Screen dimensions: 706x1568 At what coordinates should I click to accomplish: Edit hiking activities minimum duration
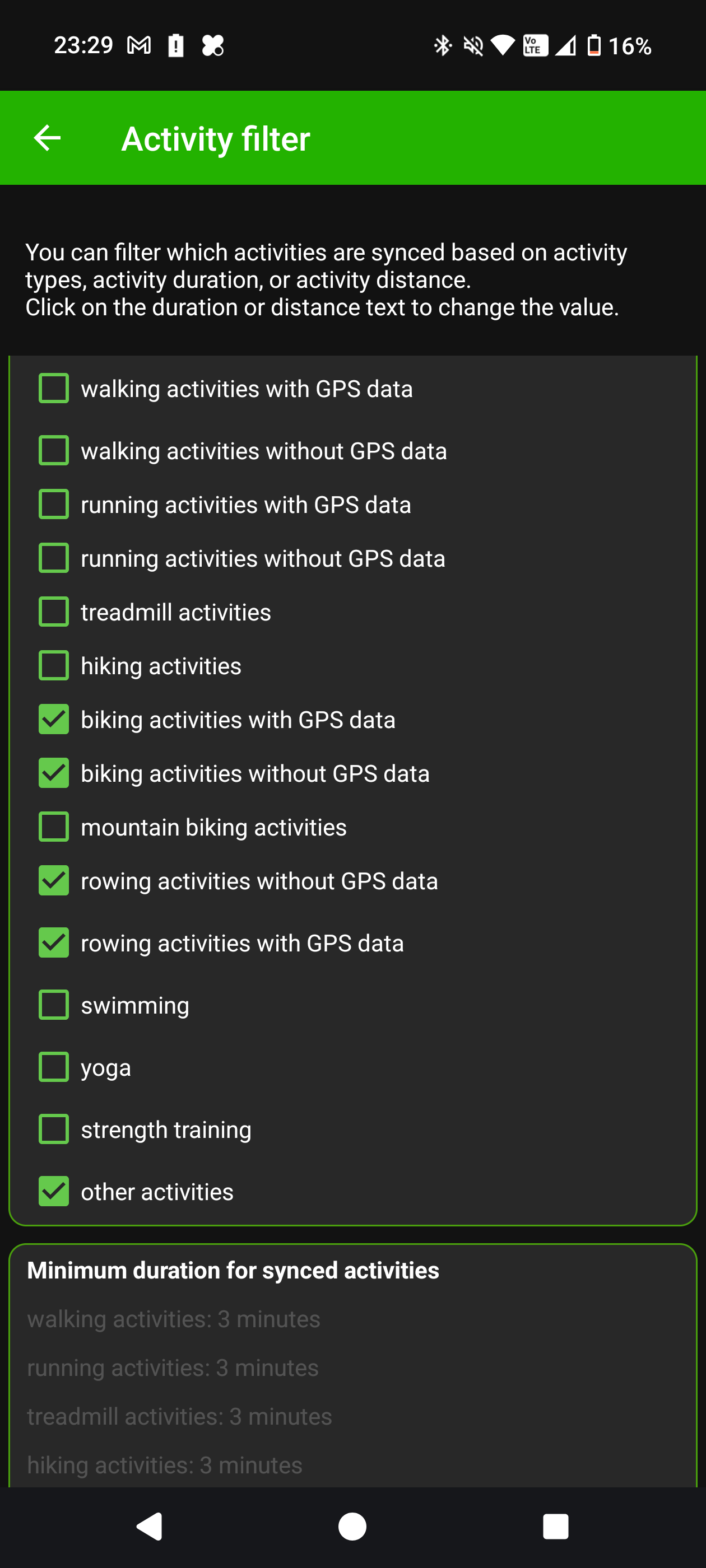pos(165,1465)
